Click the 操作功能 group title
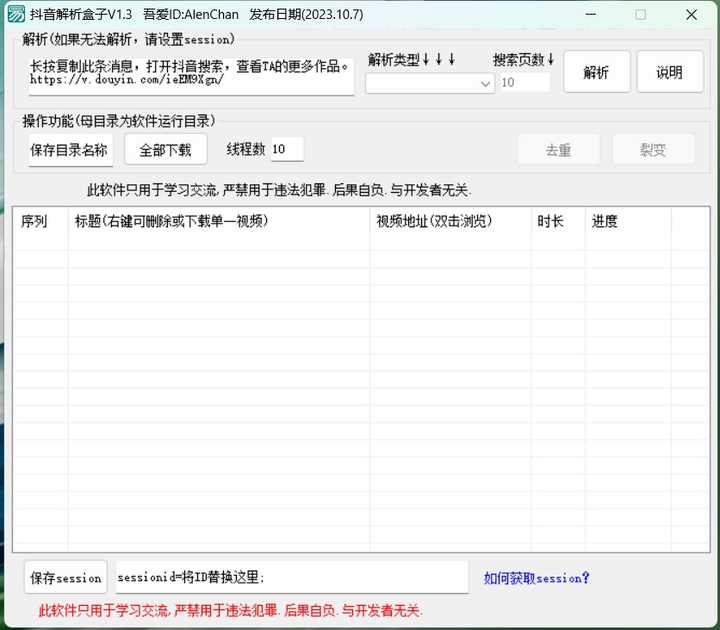 point(119,121)
